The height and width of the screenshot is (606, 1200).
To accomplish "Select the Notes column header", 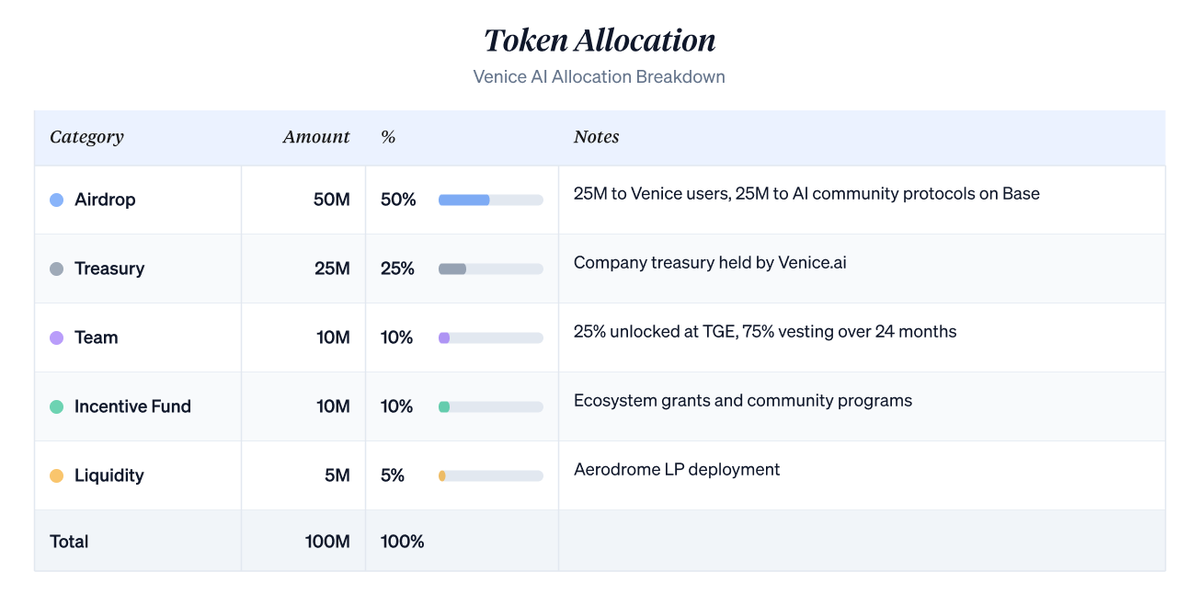I will pyautogui.click(x=596, y=137).
